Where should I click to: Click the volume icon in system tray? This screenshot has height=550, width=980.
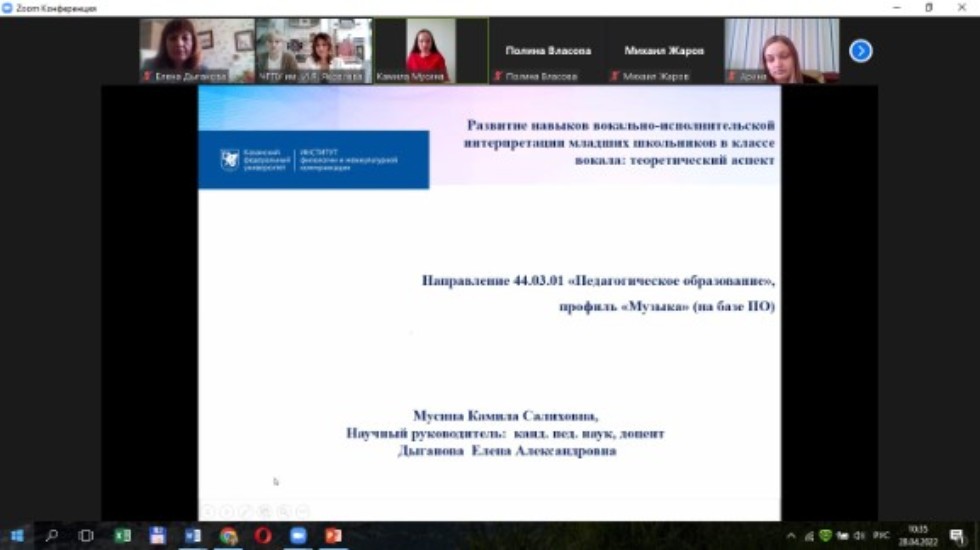859,536
